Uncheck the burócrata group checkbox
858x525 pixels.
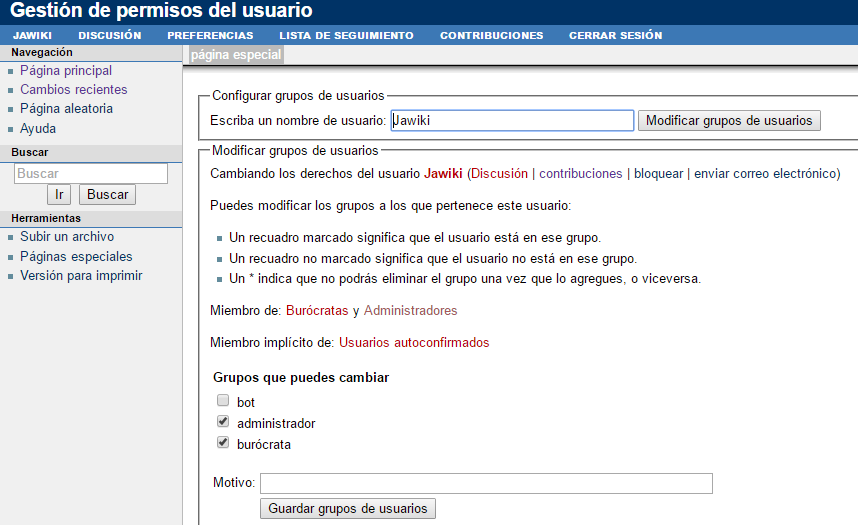(x=223, y=443)
